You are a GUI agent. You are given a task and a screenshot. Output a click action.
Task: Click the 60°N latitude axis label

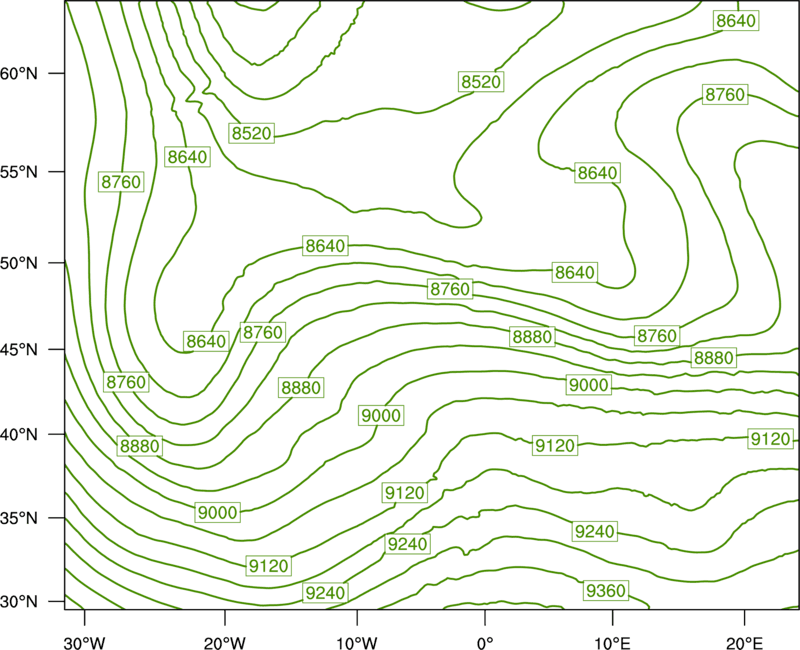pos(19,73)
